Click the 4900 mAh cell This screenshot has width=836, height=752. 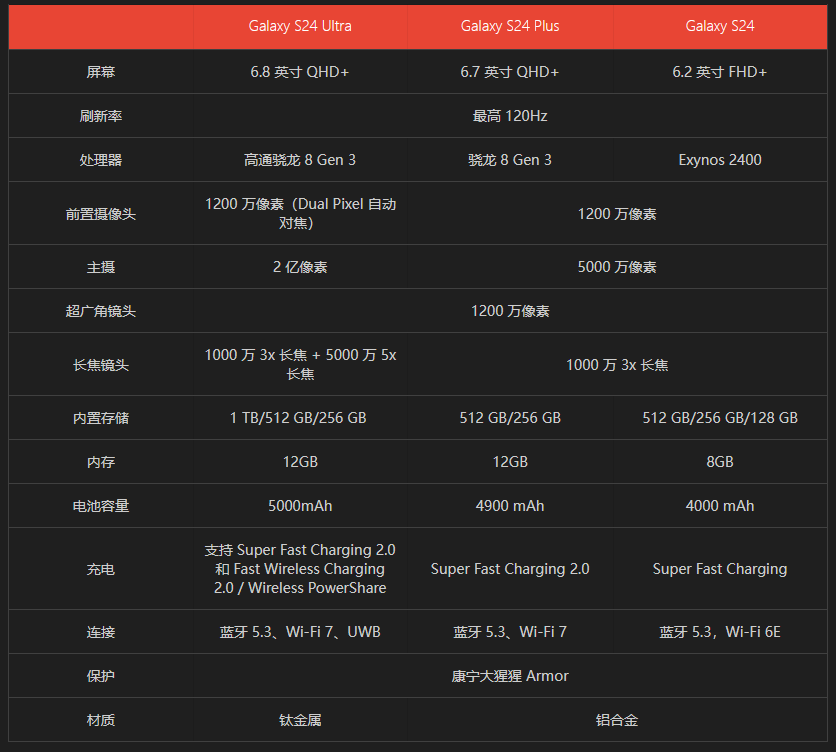pyautogui.click(x=510, y=506)
